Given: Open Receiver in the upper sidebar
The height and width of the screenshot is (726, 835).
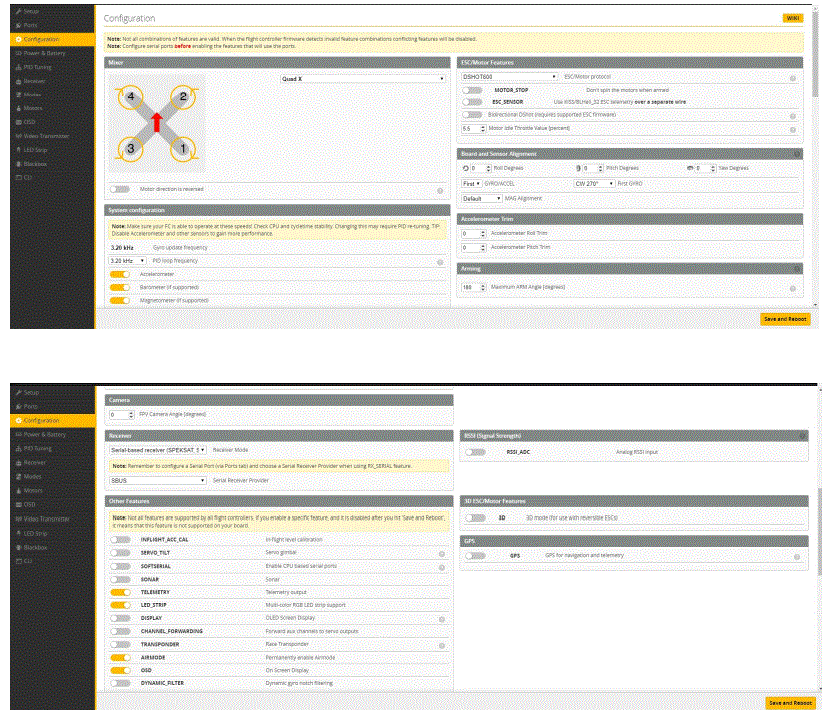Looking at the screenshot, I should (34, 81).
